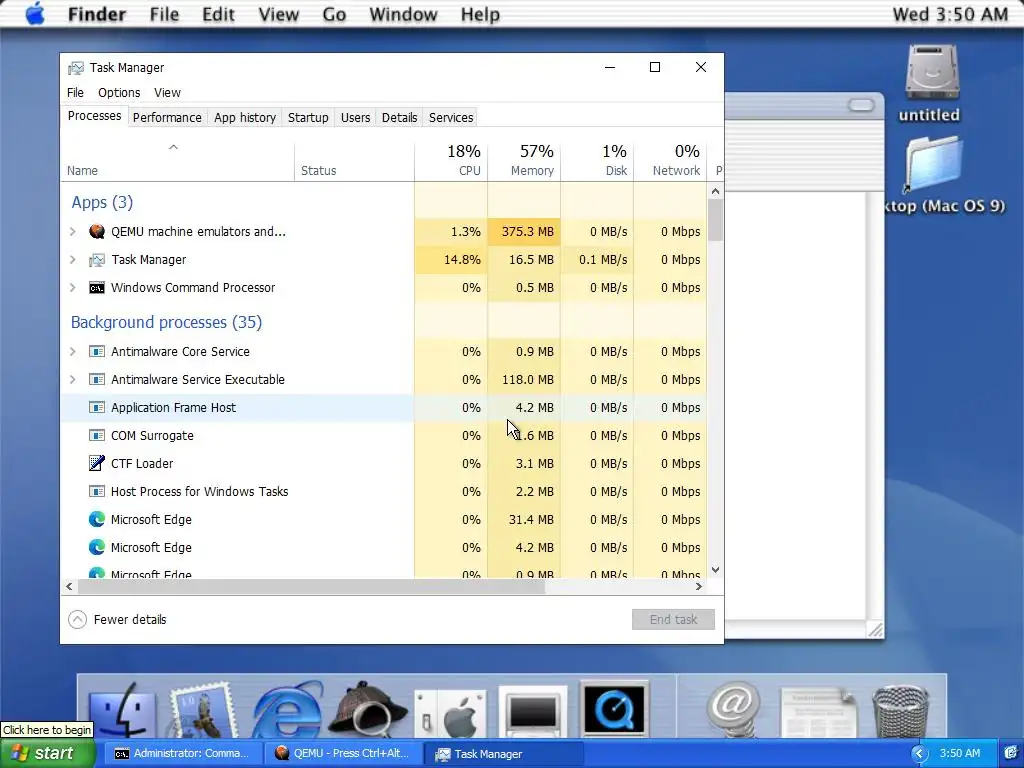Switch to QEMU taskbar button
The width and height of the screenshot is (1024, 768).
point(342,754)
